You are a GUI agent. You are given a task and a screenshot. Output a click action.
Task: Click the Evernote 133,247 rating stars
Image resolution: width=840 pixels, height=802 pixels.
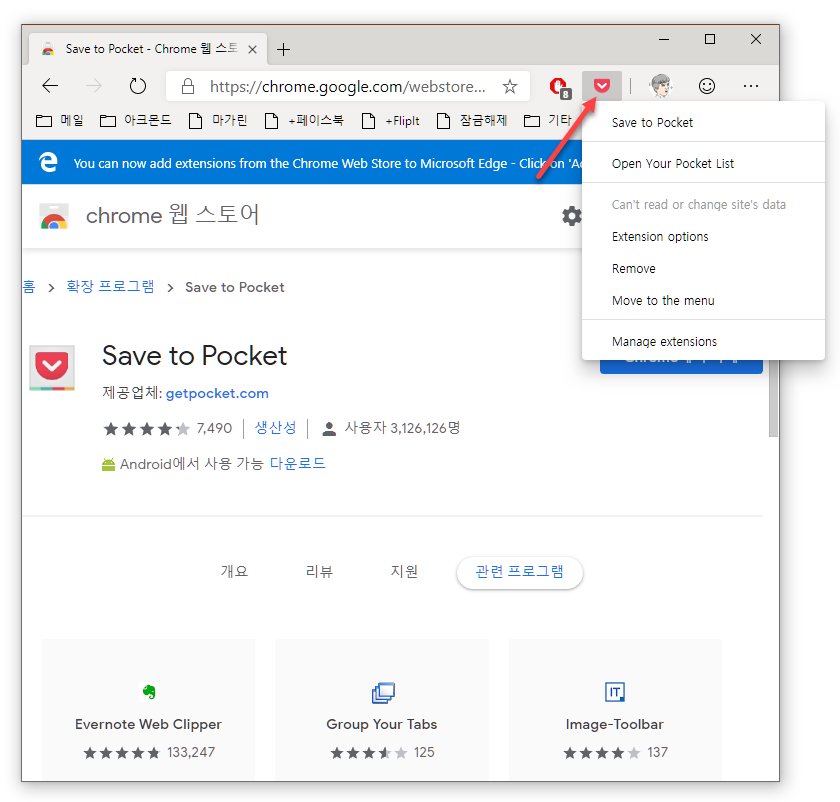[x=122, y=753]
